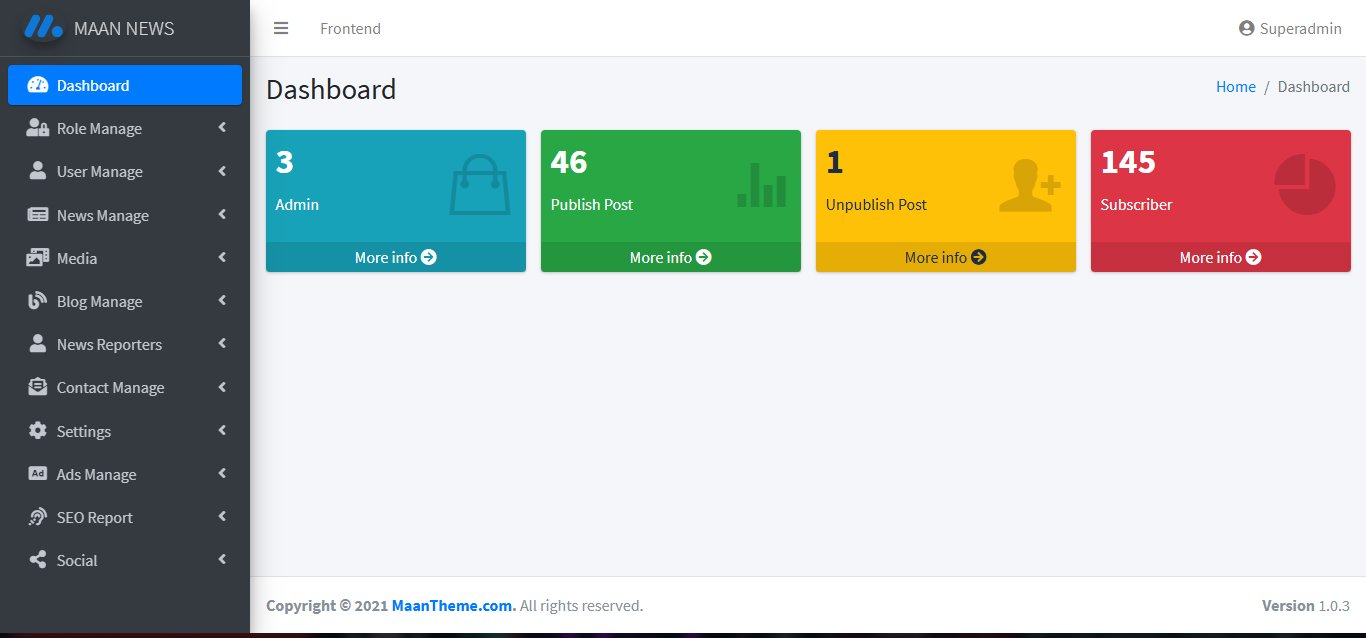Open the Frontend link in top bar
Viewport: 1366px width, 638px height.
[x=350, y=28]
